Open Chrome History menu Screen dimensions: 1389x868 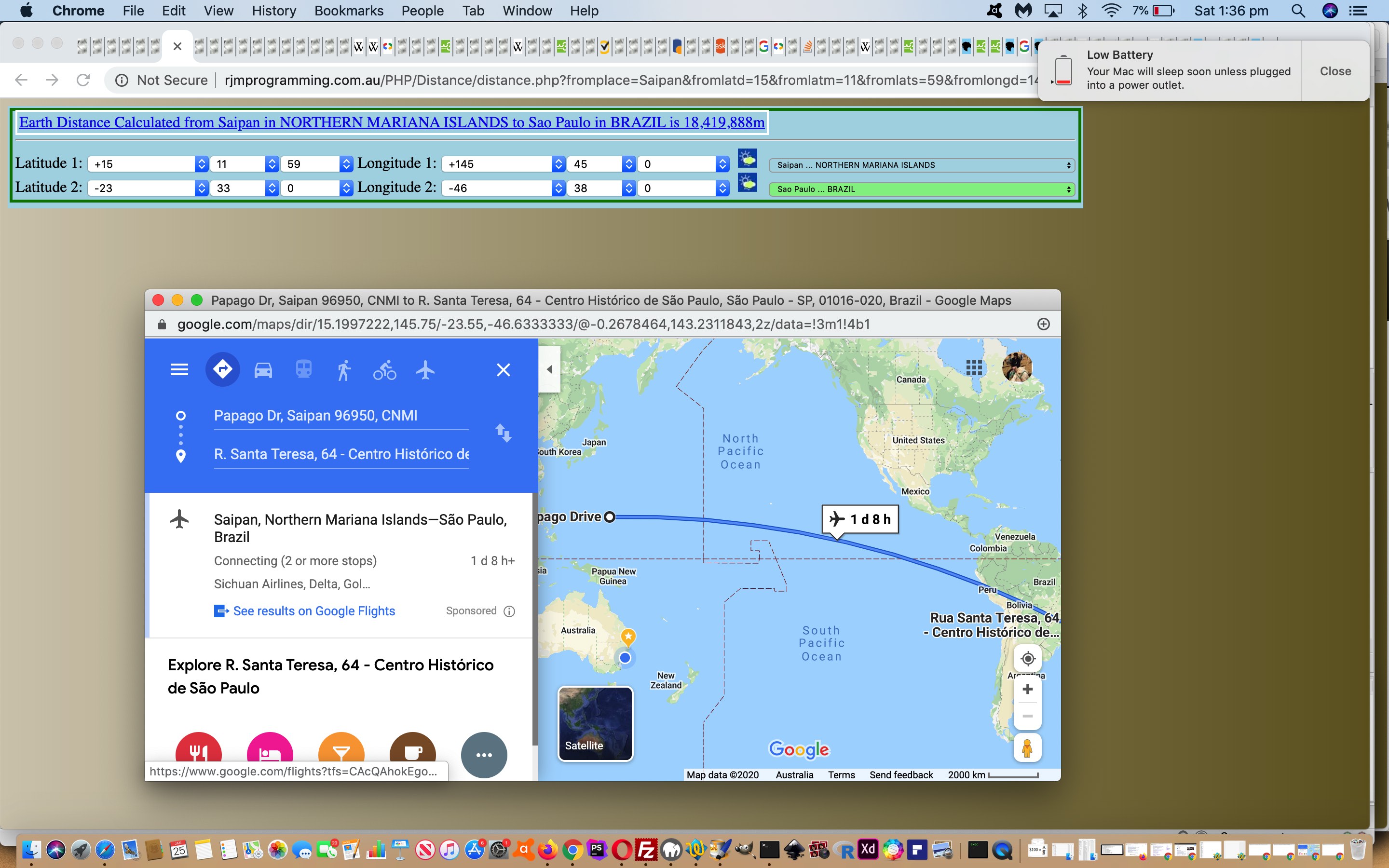click(x=274, y=11)
